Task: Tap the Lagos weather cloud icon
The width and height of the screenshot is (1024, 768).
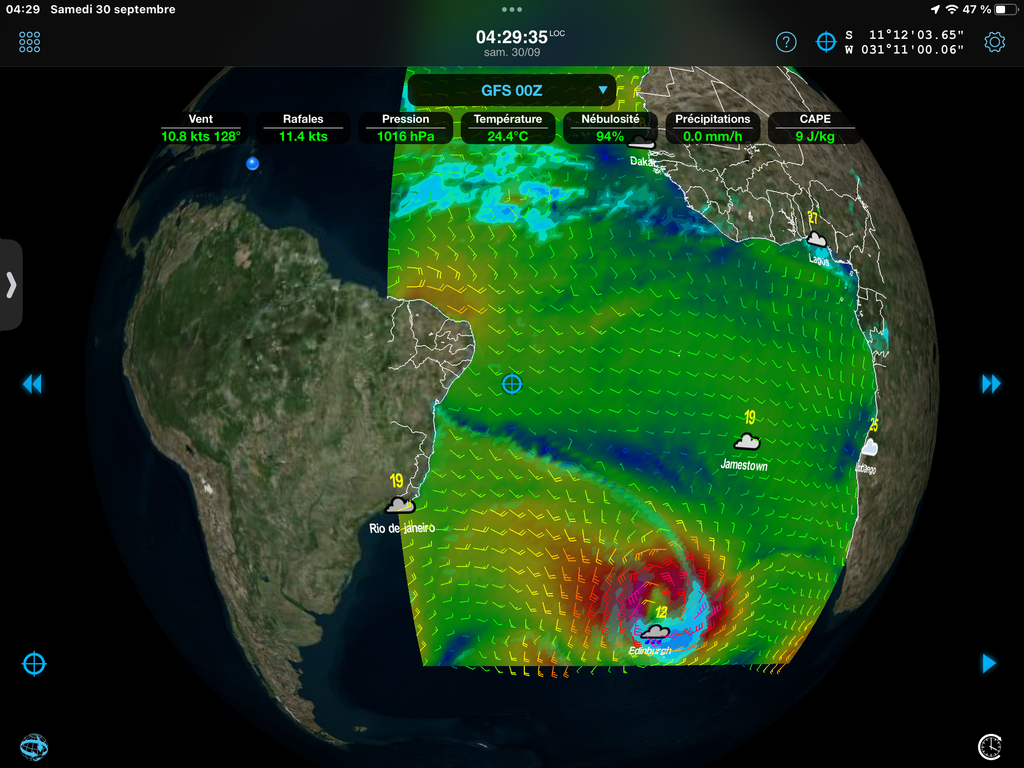Action: (x=816, y=239)
